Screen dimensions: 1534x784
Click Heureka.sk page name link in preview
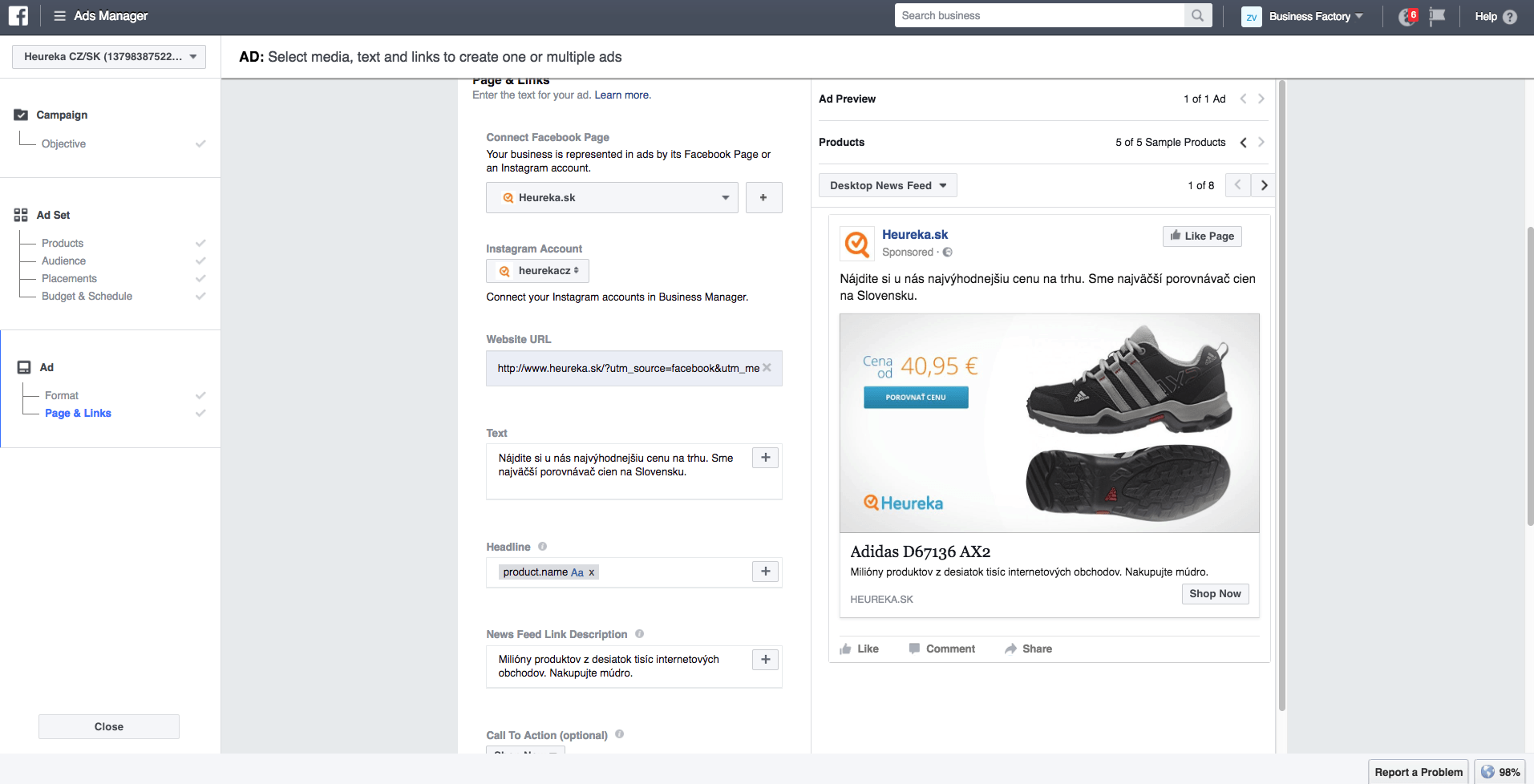915,235
